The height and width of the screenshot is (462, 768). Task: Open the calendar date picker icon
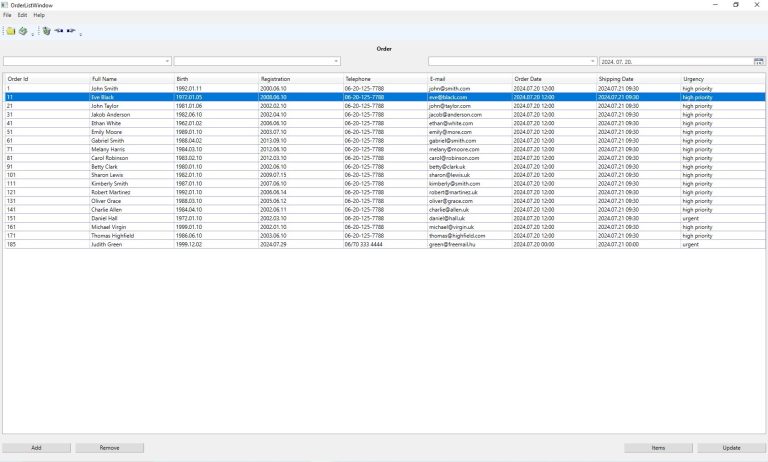pos(759,61)
